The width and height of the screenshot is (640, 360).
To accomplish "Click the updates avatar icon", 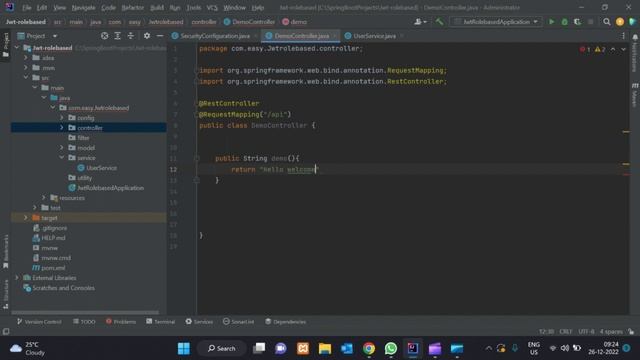I will 620,22.
